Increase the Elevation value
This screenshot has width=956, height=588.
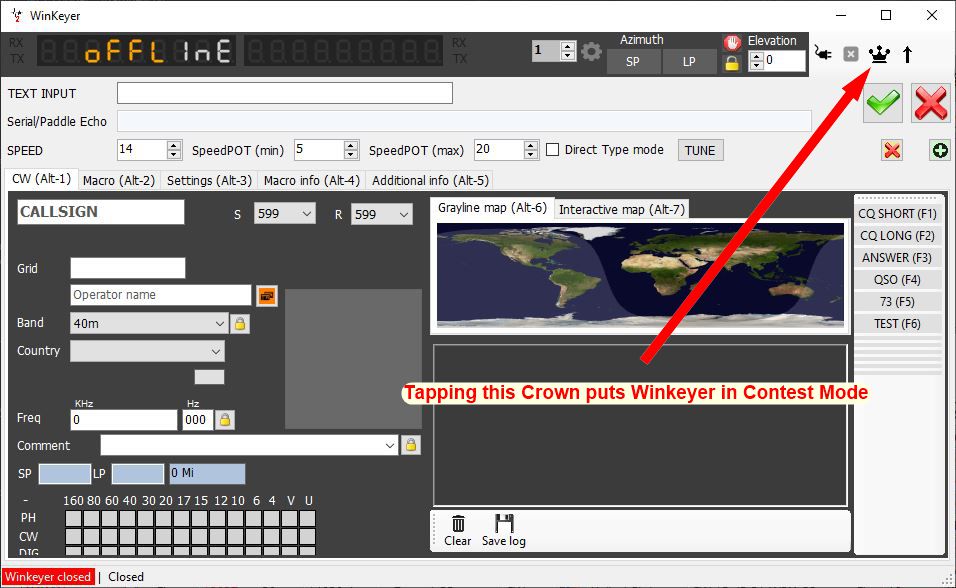(x=756, y=56)
